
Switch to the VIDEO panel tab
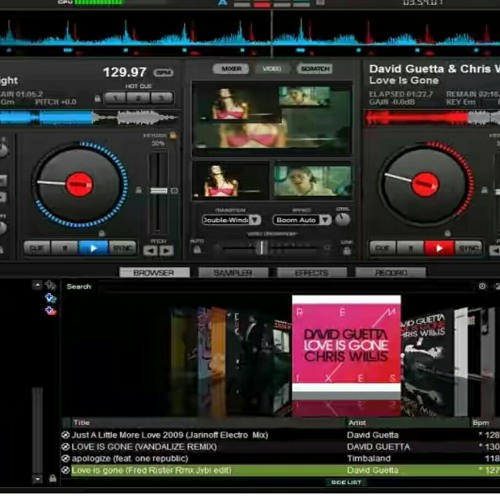[272, 69]
